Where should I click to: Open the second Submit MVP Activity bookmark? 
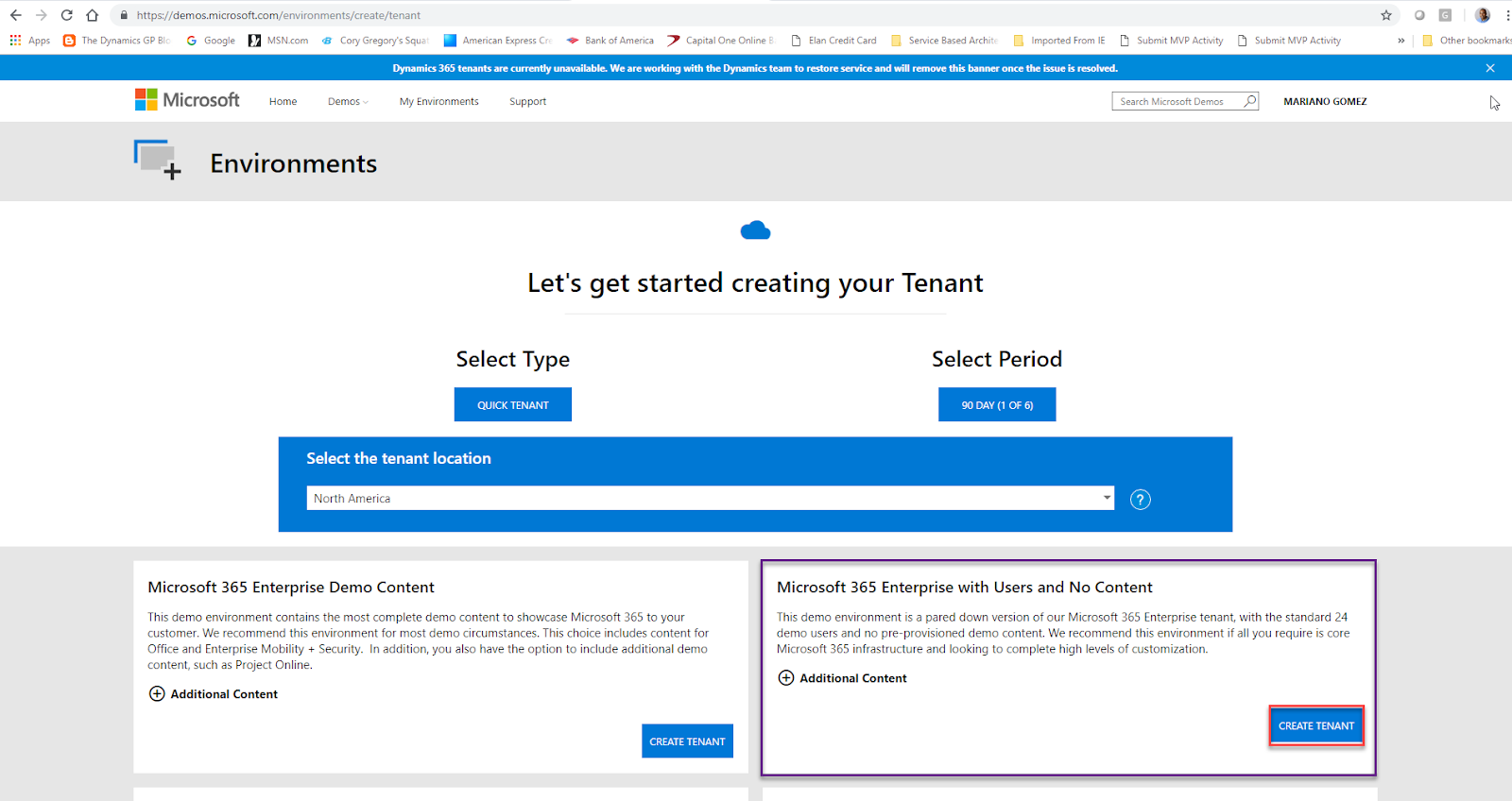[x=1289, y=41]
